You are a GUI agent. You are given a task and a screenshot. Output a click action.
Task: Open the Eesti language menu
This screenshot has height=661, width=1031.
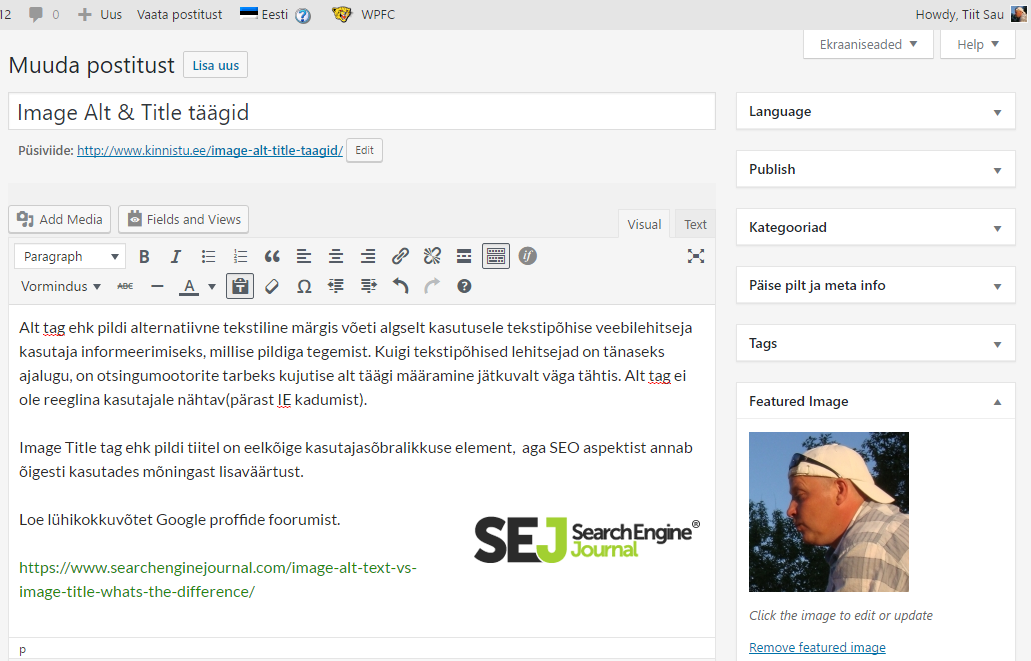click(264, 14)
